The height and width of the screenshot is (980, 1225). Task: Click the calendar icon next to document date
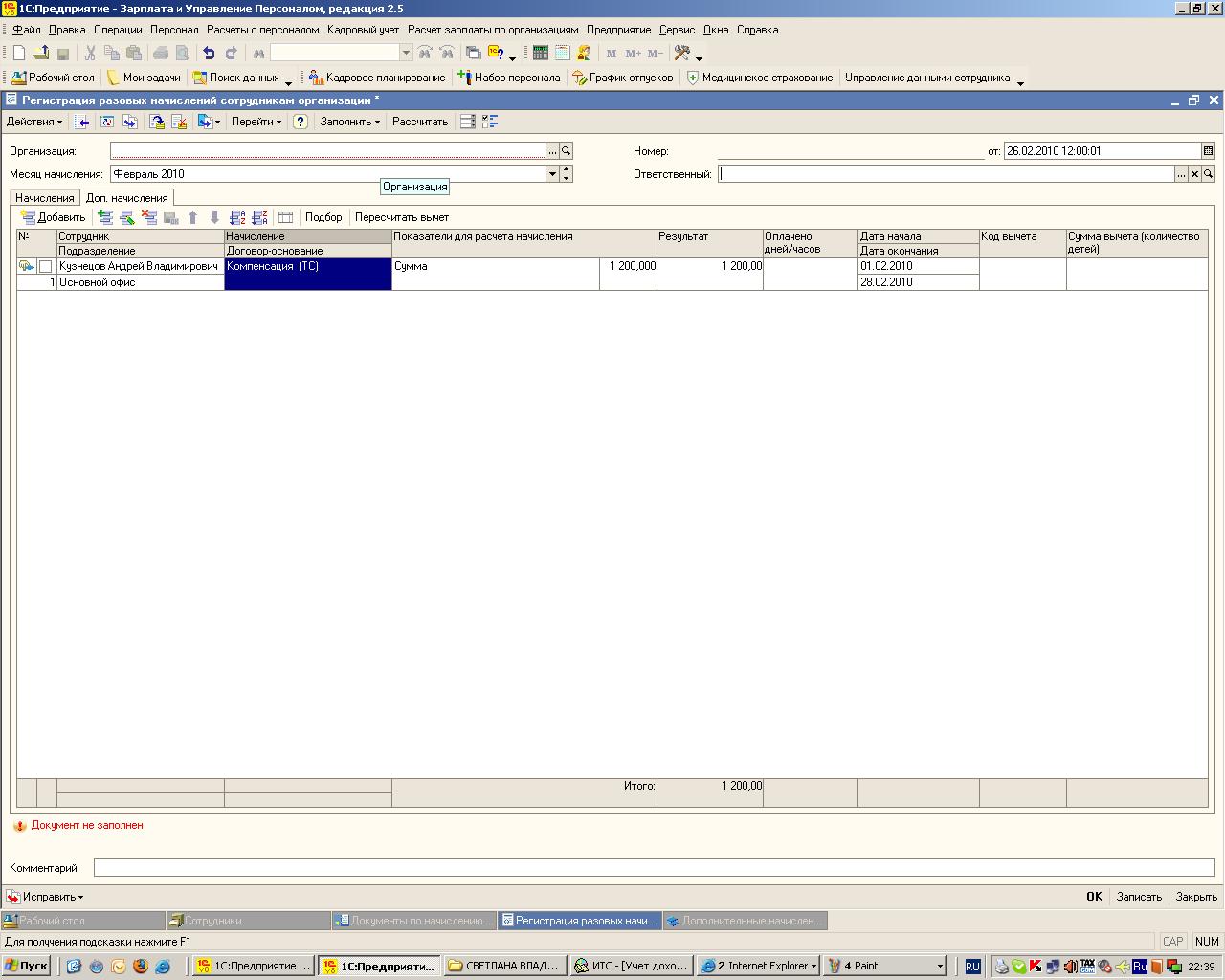coord(1208,151)
